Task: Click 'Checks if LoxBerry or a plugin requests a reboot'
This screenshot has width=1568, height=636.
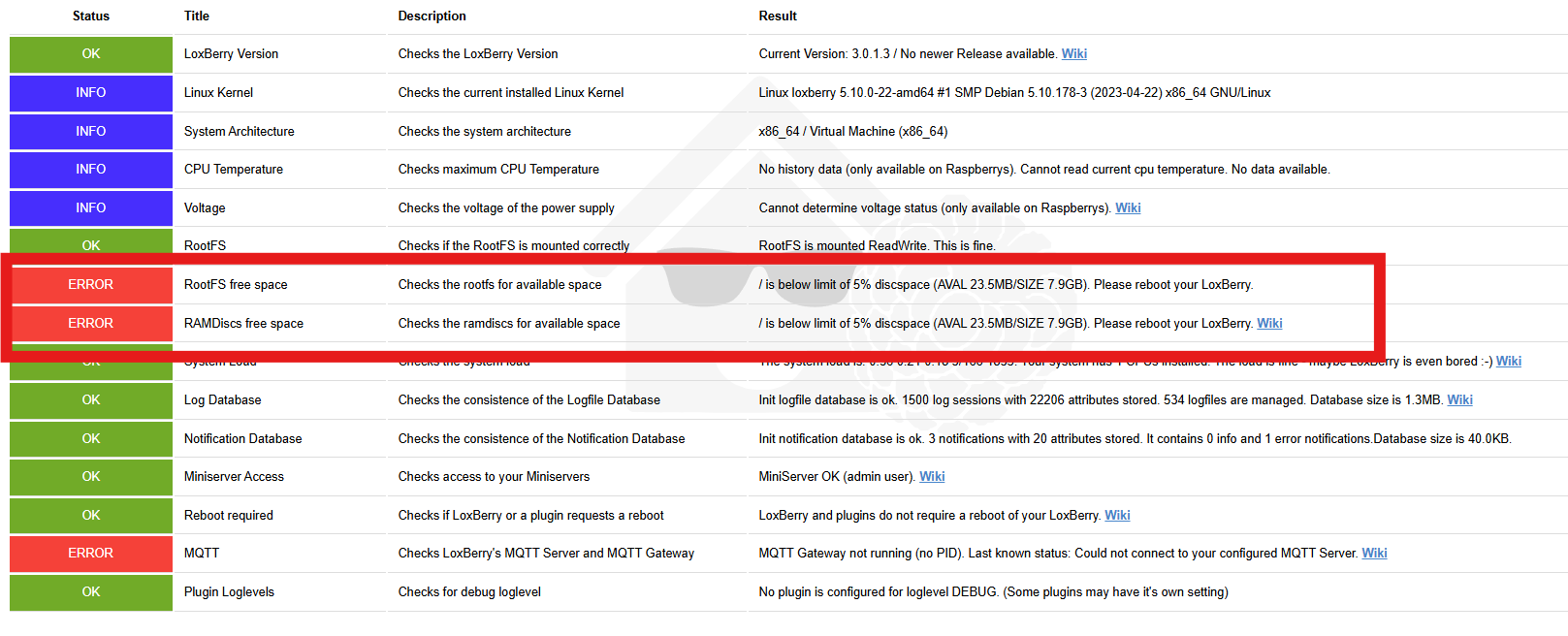Action: click(531, 516)
